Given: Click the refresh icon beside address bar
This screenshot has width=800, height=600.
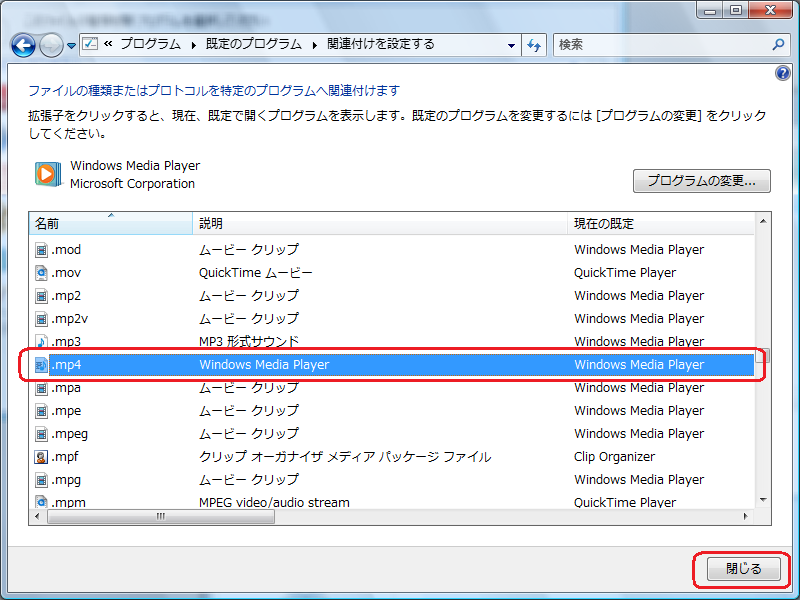Looking at the screenshot, I should [534, 45].
